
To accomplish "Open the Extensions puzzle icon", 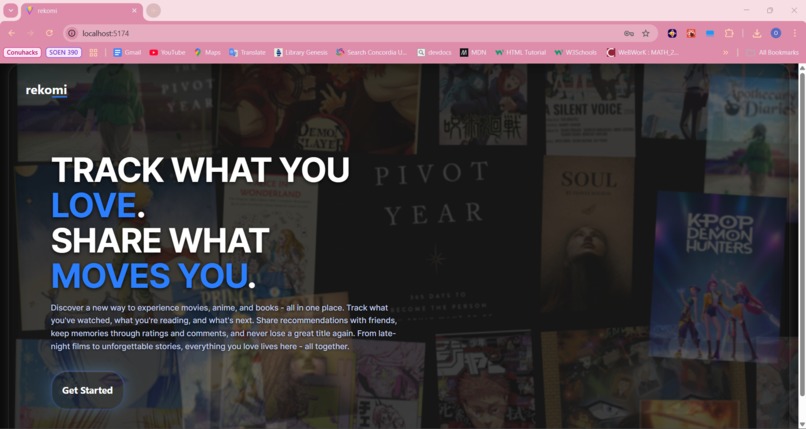I will pos(729,33).
